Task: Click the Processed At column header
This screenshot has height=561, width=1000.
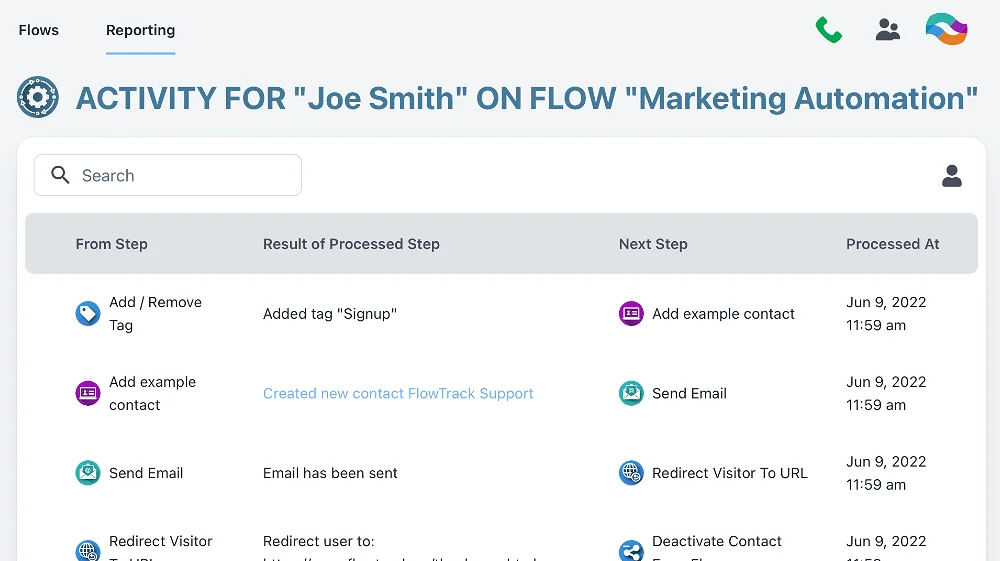Action: pyautogui.click(x=892, y=244)
